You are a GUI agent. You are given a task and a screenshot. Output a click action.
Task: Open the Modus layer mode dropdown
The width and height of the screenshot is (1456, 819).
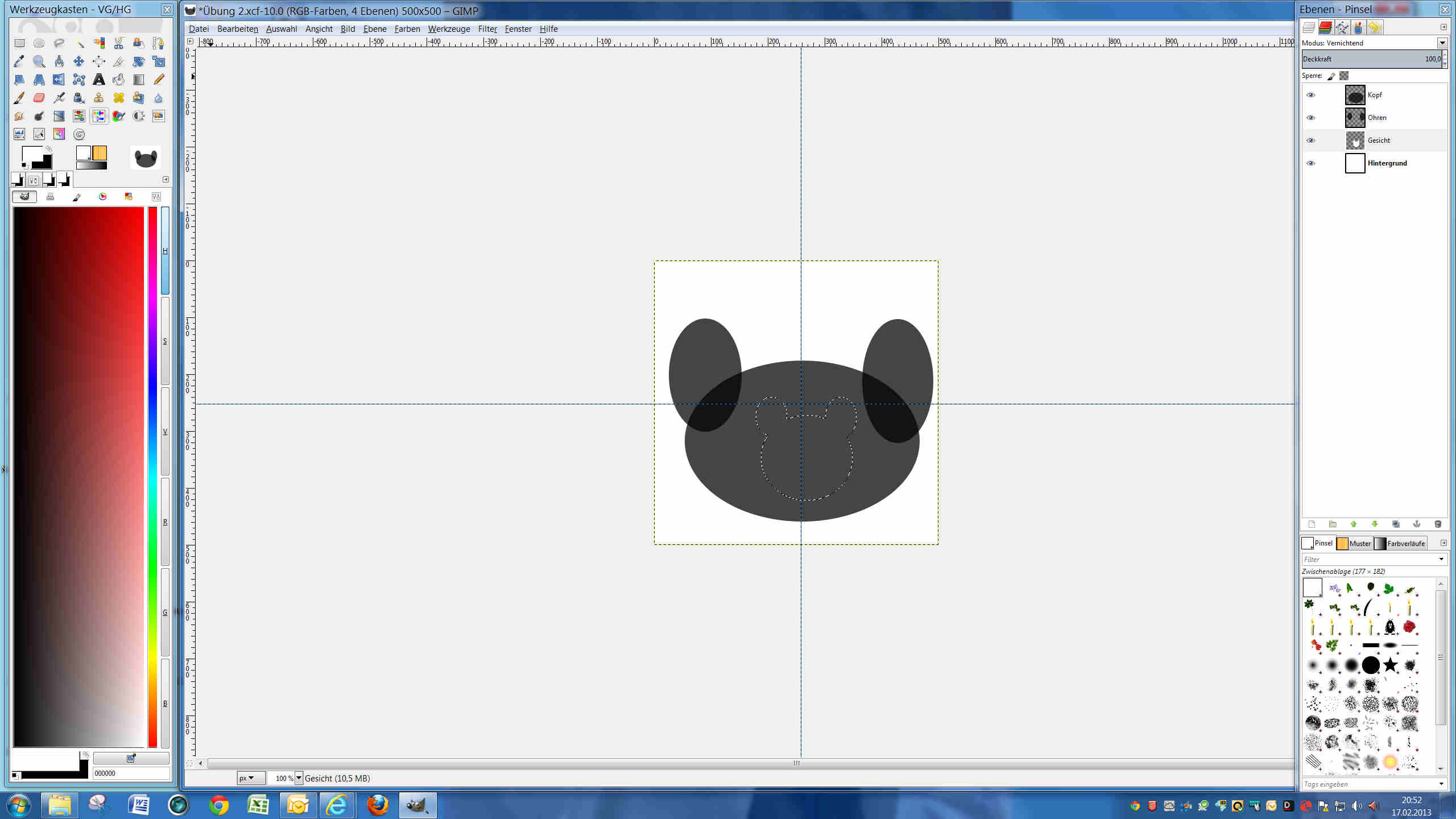coord(1442,43)
